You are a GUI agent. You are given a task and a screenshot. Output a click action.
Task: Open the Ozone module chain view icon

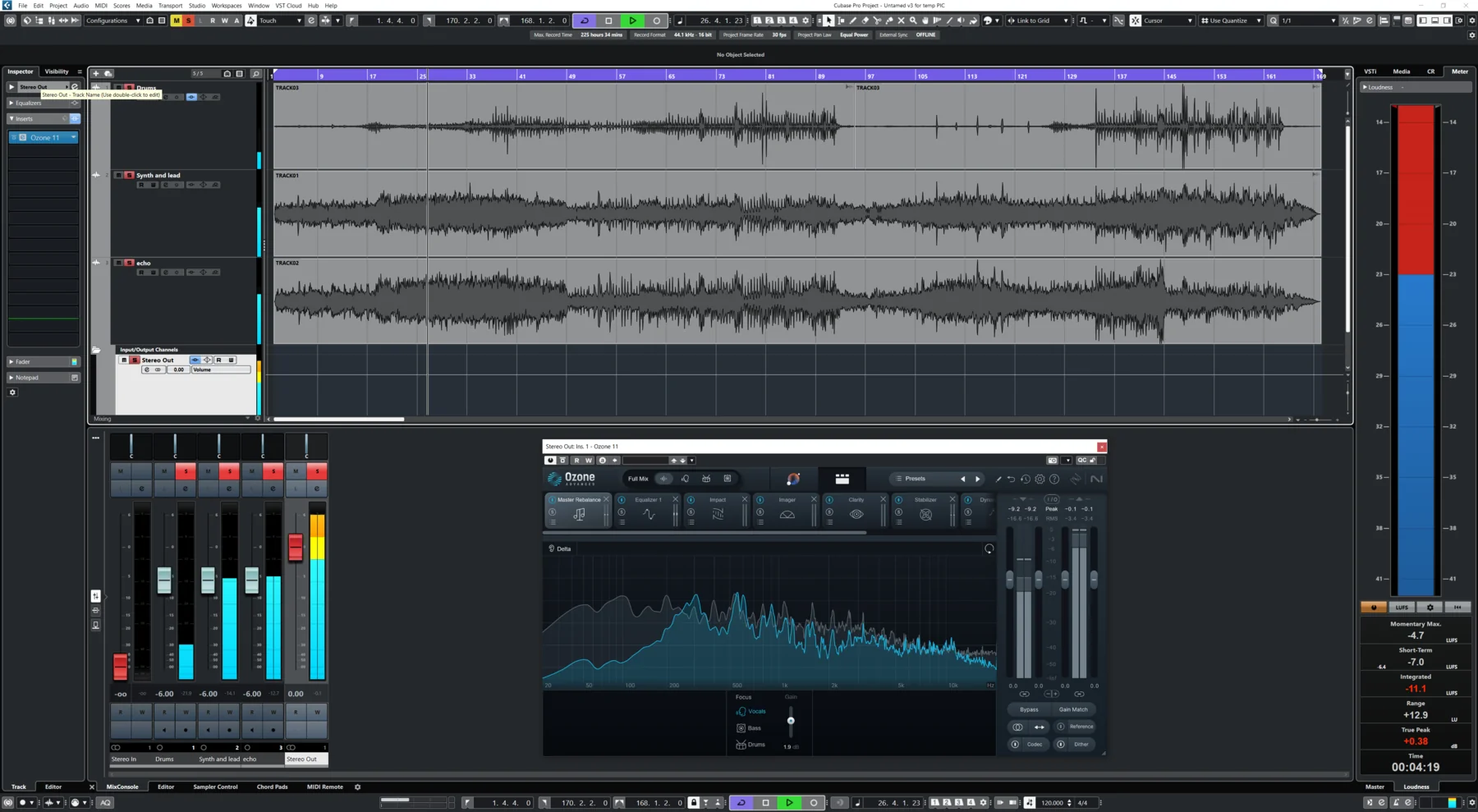[842, 479]
